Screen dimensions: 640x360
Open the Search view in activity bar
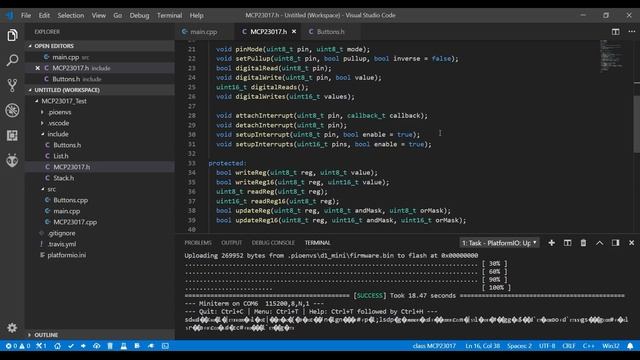click(12, 60)
